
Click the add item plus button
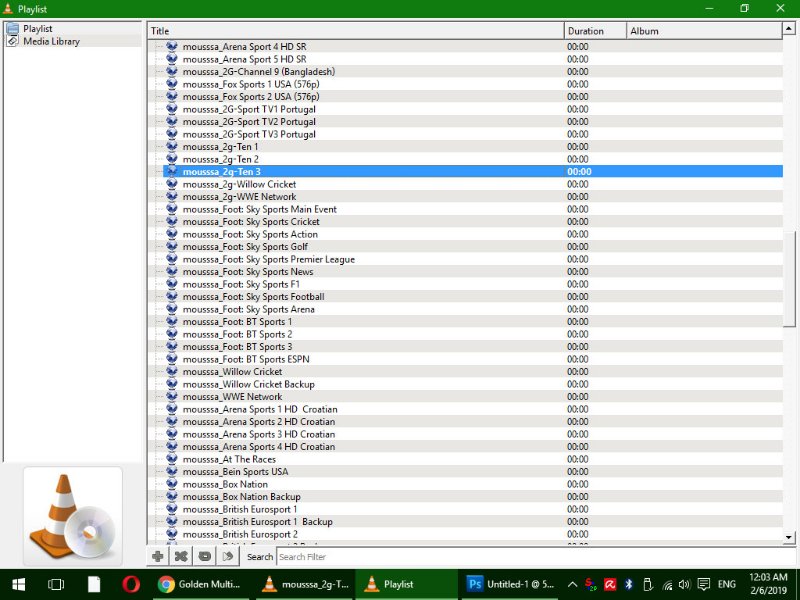tap(158, 556)
